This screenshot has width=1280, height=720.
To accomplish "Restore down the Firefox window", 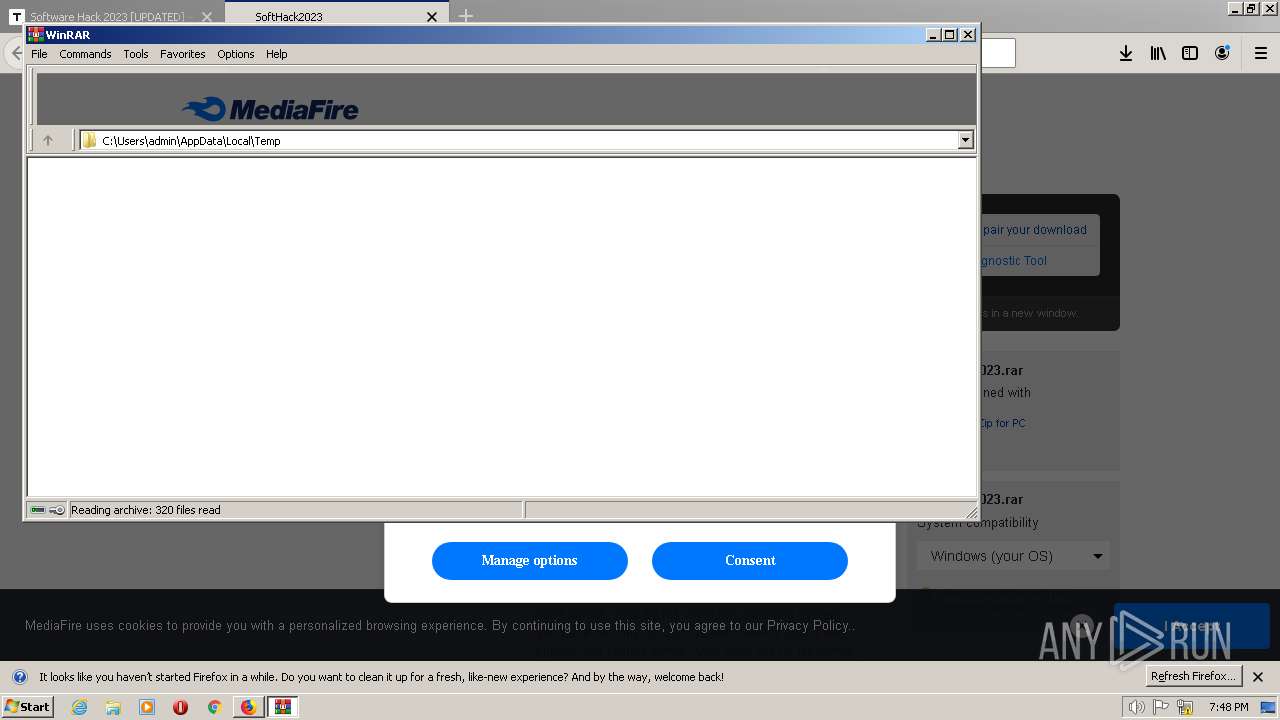I will pos(1251,8).
